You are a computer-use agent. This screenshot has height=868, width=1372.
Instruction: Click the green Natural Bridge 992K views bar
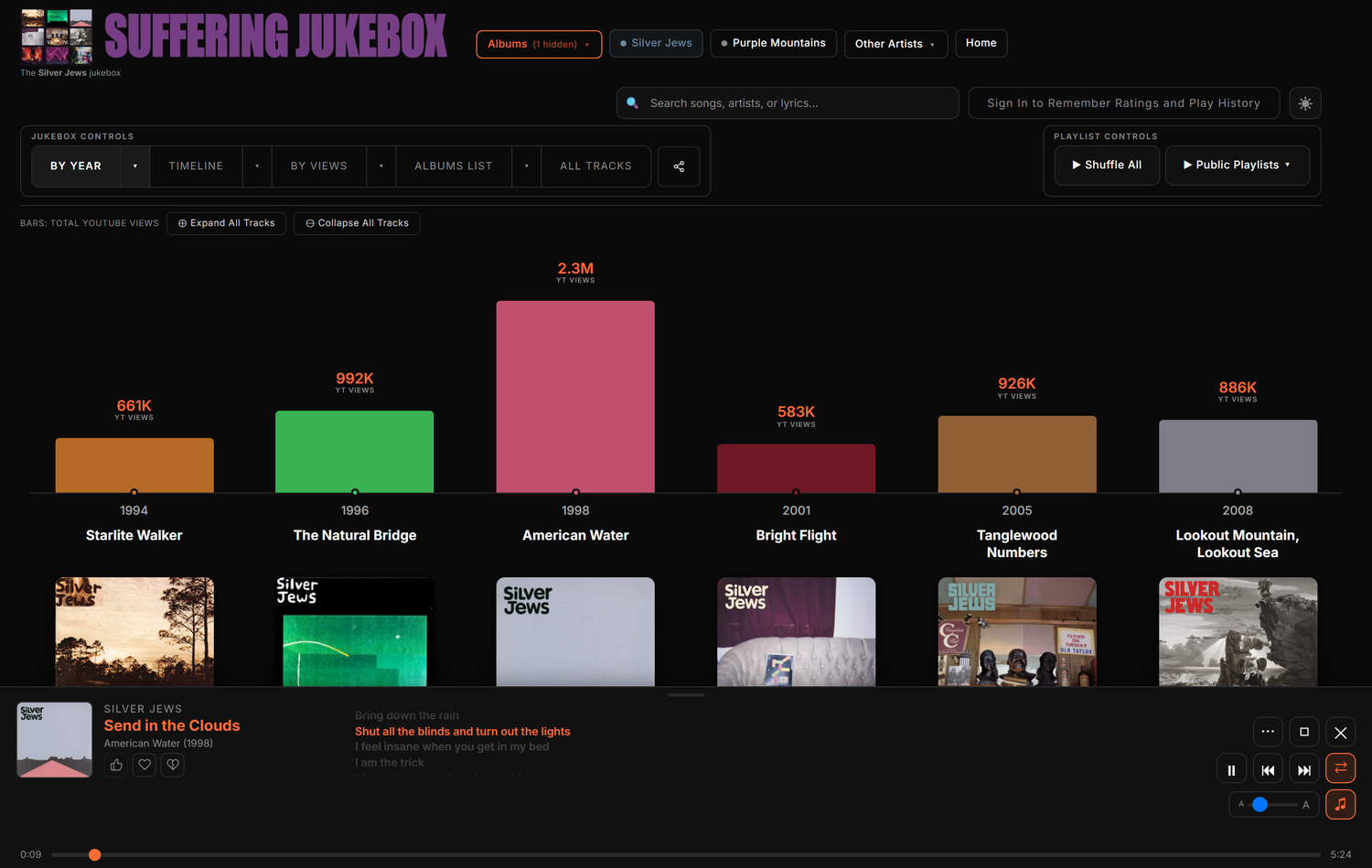[355, 452]
